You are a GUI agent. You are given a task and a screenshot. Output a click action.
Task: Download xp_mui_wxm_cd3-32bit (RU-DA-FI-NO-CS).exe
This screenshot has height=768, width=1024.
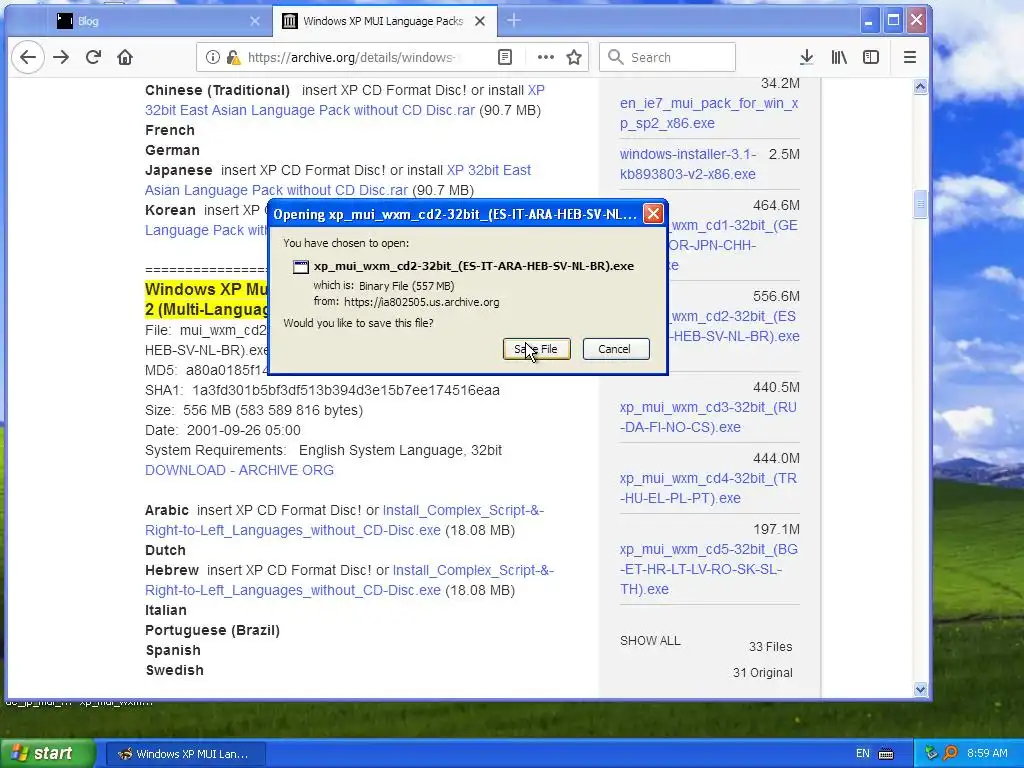(709, 417)
